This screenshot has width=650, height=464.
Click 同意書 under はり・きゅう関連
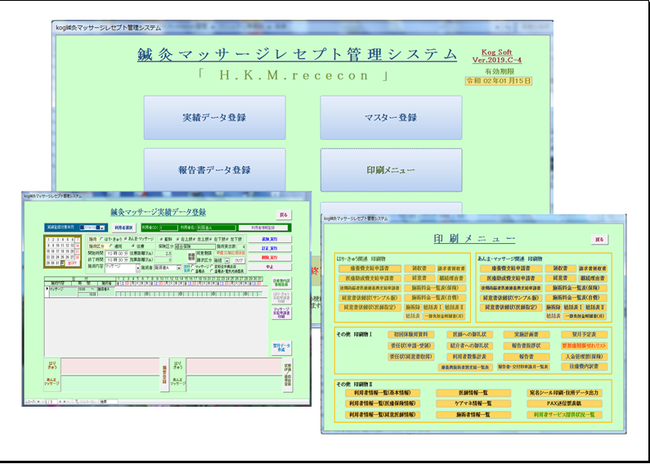coord(419,278)
